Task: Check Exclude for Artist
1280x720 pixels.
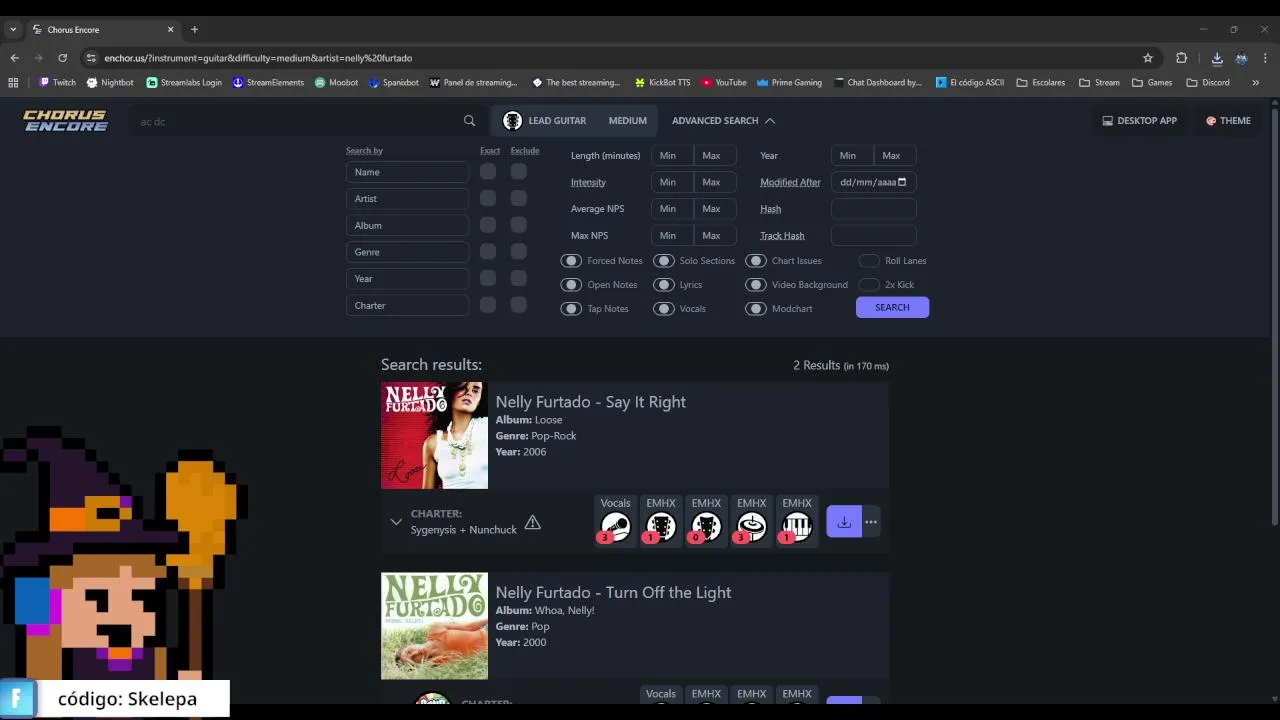Action: tap(518, 198)
